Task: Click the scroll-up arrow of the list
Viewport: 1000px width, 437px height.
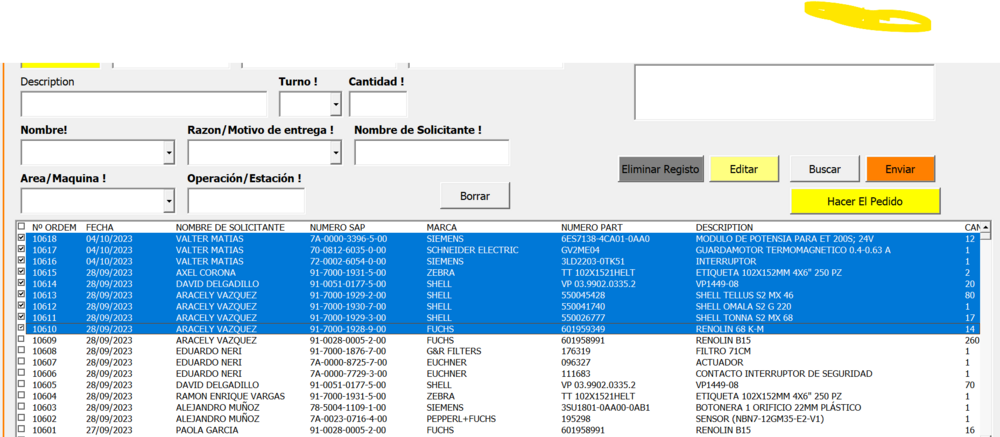Action: [x=986, y=227]
